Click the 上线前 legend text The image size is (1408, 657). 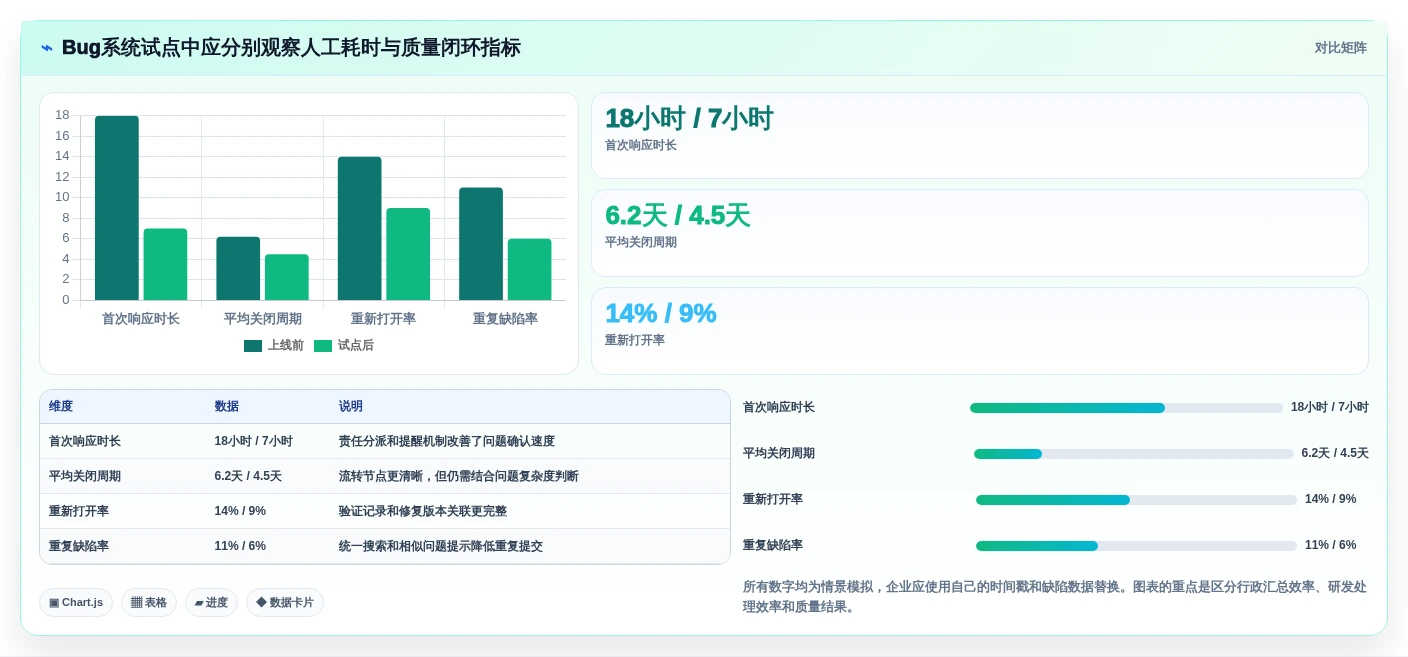[286, 346]
